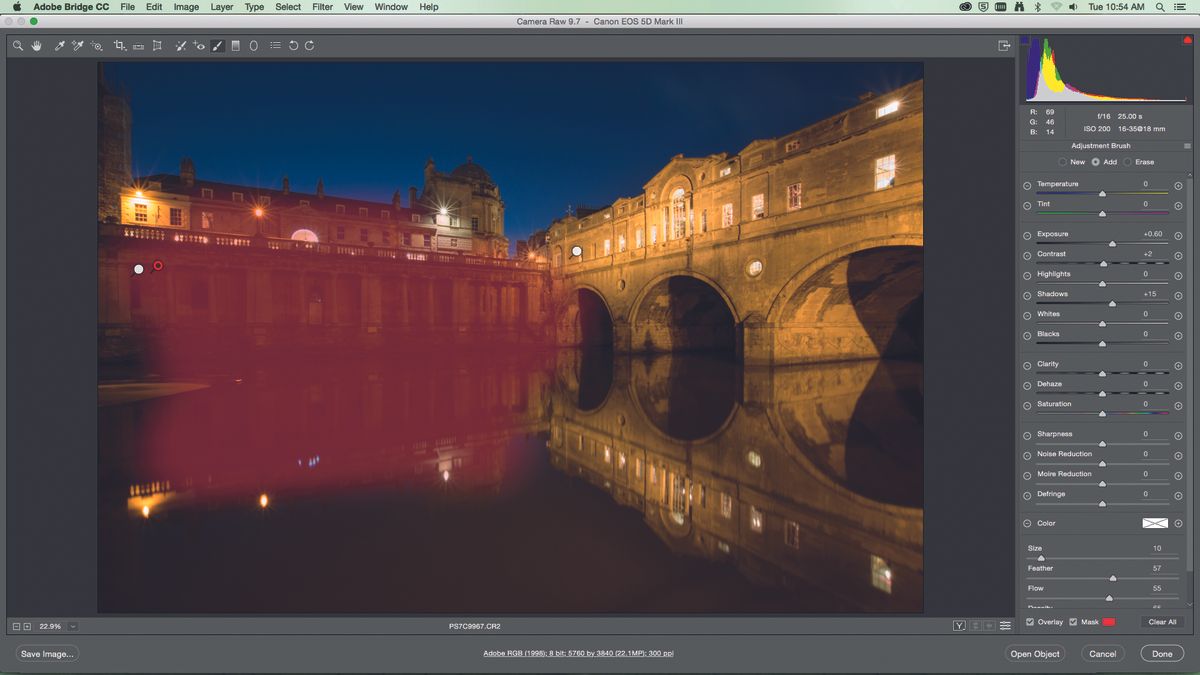Open the Adjustment Brush panel flyout menu
The height and width of the screenshot is (675, 1200).
(1188, 145)
